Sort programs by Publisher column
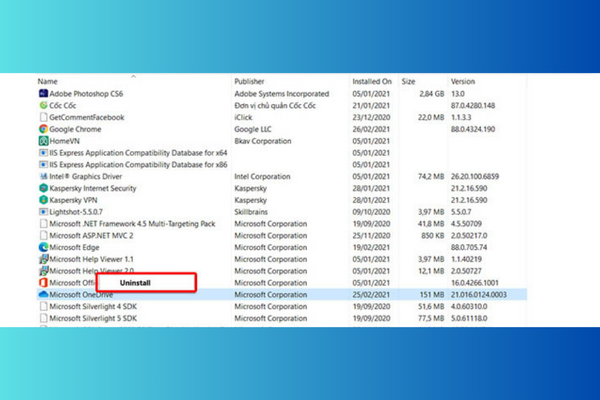The height and width of the screenshot is (400, 600). 249,82
